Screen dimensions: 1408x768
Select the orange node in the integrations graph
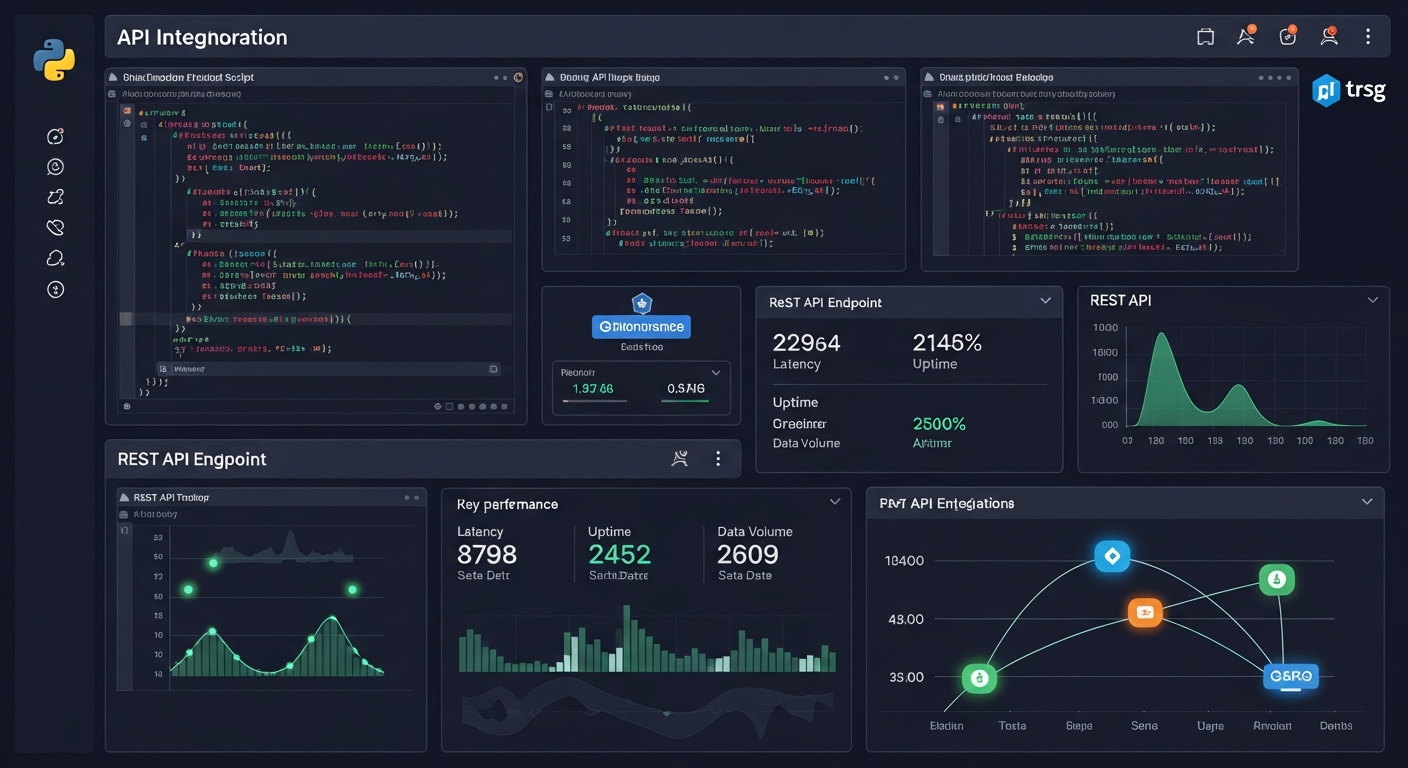pyautogui.click(x=1145, y=612)
